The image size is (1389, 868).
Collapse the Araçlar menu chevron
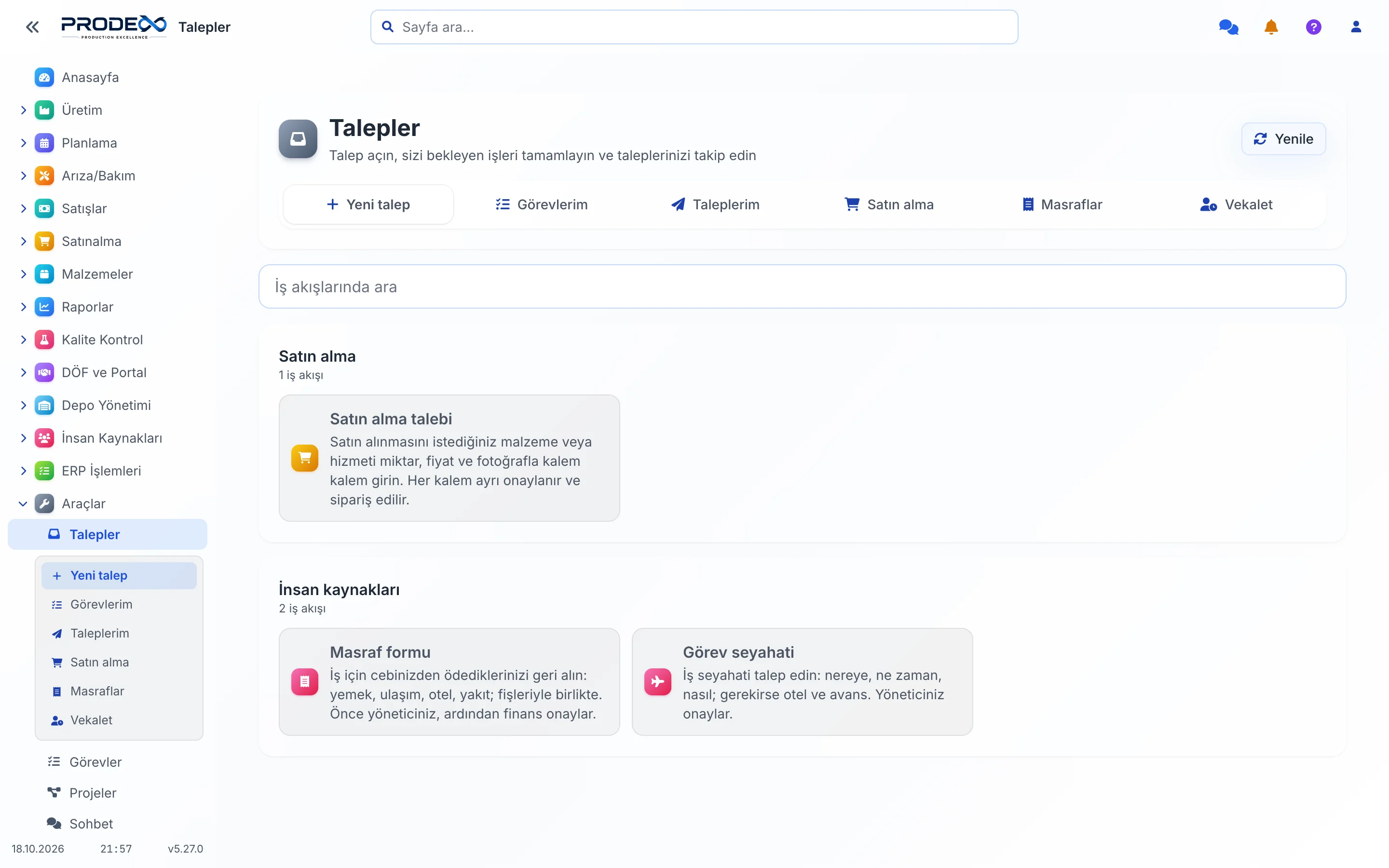coord(23,503)
